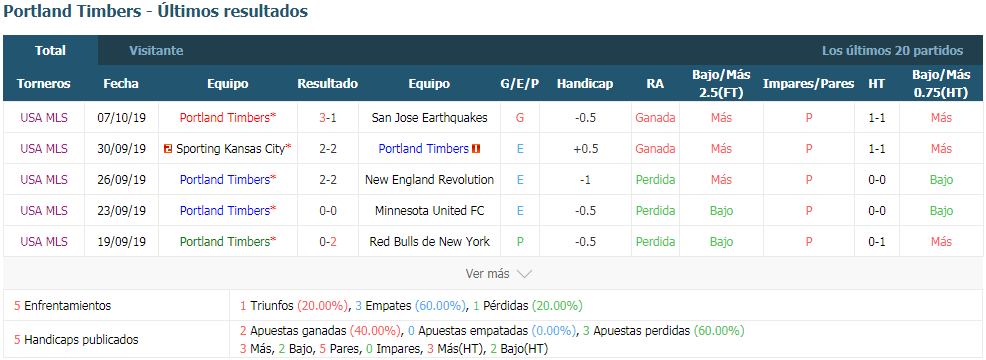
Task: Click USA MLS in the 19/09/19 row
Action: tap(43, 241)
